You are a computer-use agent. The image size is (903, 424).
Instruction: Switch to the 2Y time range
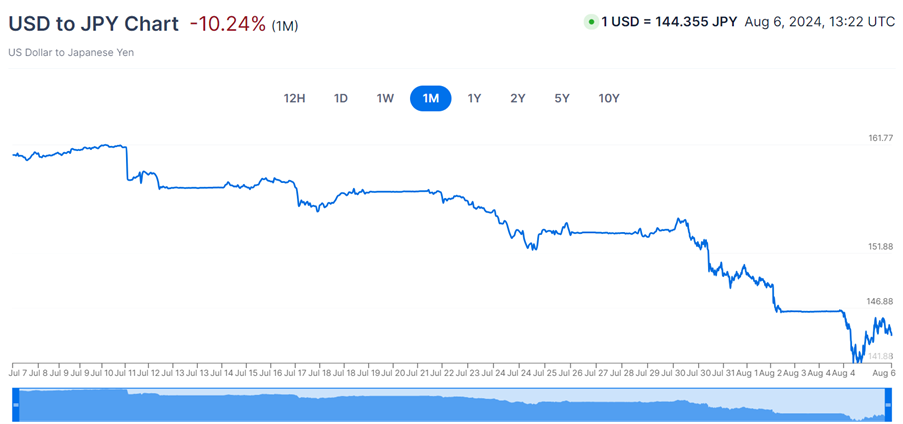click(x=517, y=98)
